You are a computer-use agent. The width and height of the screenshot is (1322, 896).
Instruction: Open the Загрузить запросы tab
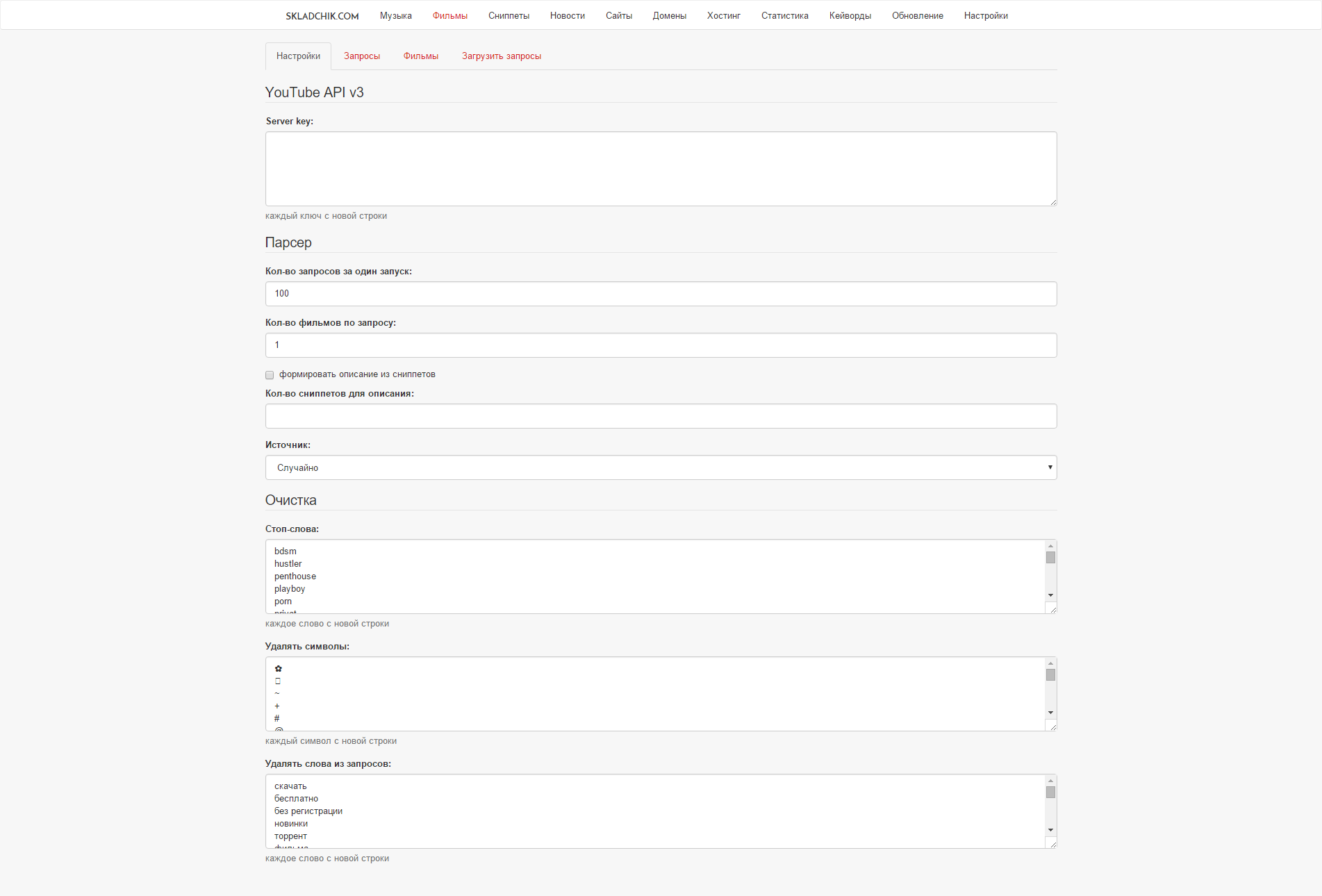pyautogui.click(x=501, y=56)
